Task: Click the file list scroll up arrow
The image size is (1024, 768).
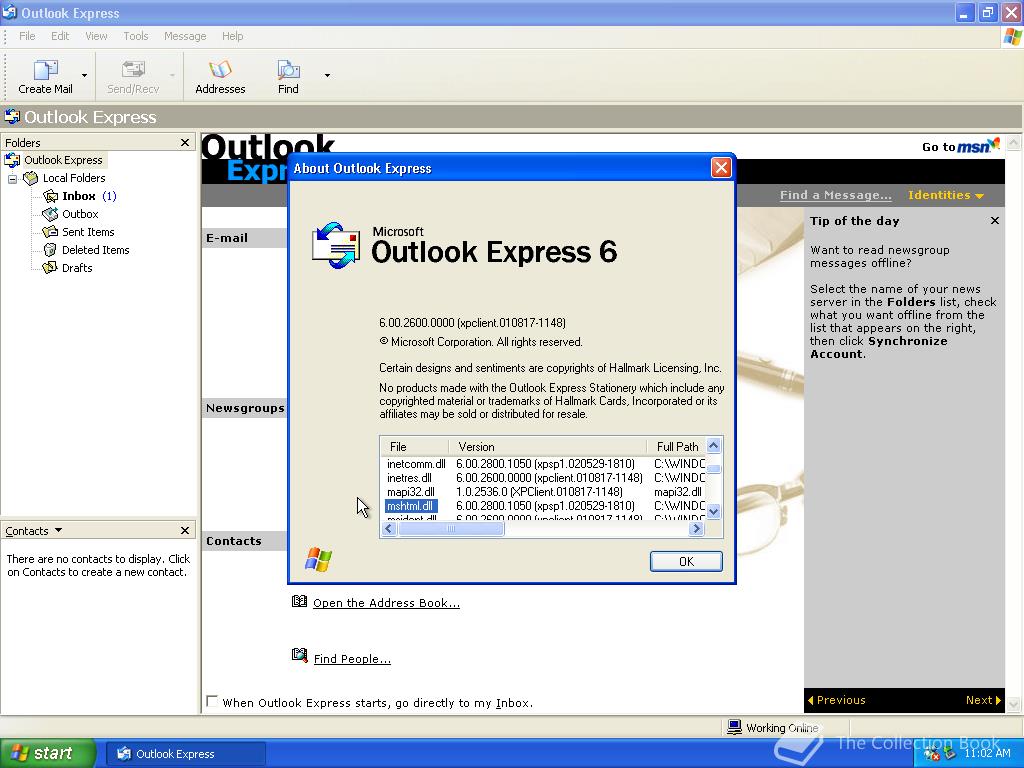Action: (x=714, y=445)
